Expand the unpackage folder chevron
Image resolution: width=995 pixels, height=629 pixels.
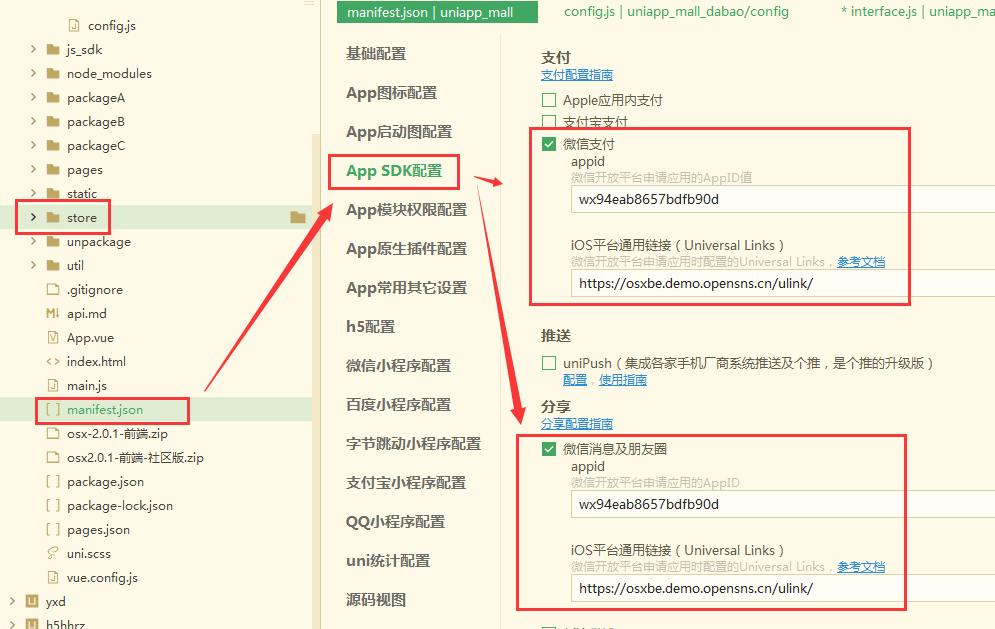click(x=33, y=242)
